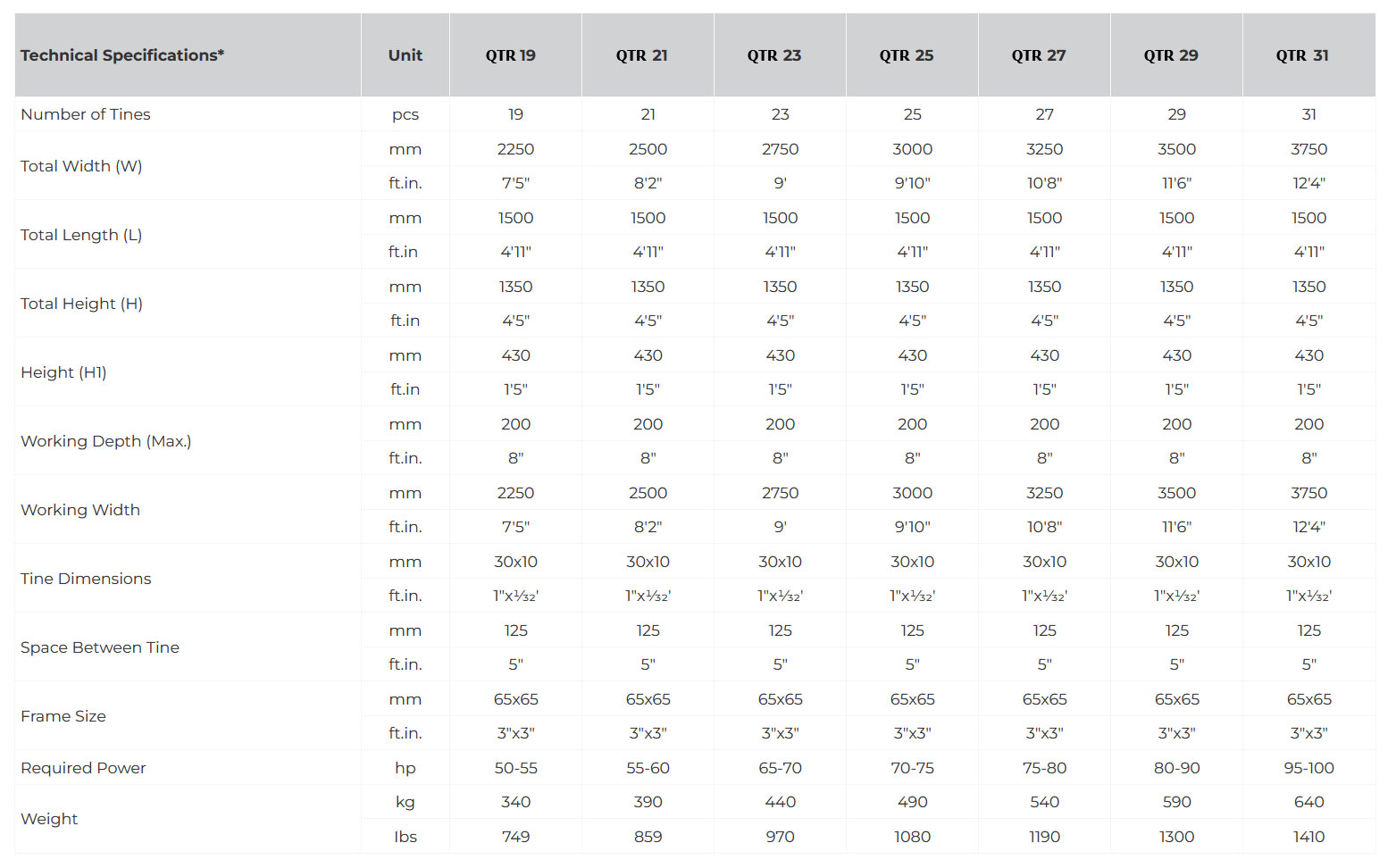This screenshot has height=868, width=1396.
Task: Click the Unit column header
Action: click(405, 55)
